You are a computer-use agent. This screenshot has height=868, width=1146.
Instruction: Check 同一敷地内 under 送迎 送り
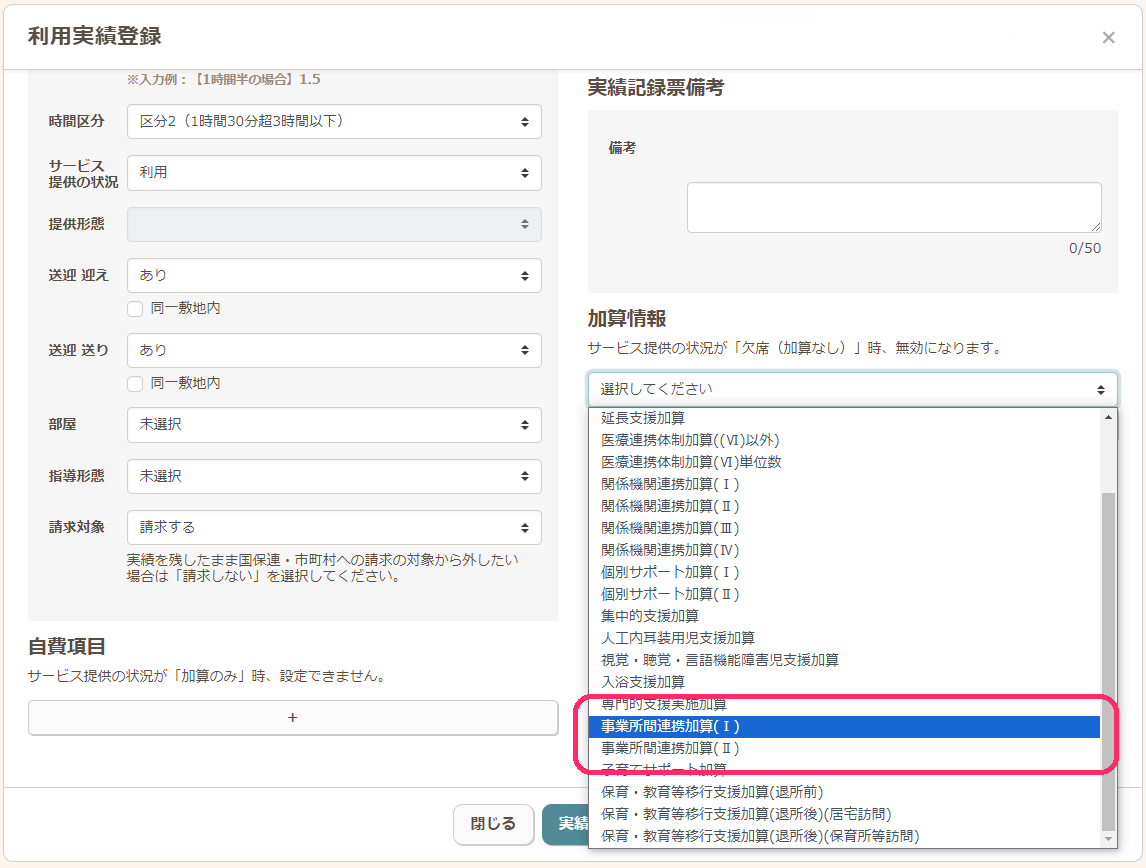click(x=136, y=384)
